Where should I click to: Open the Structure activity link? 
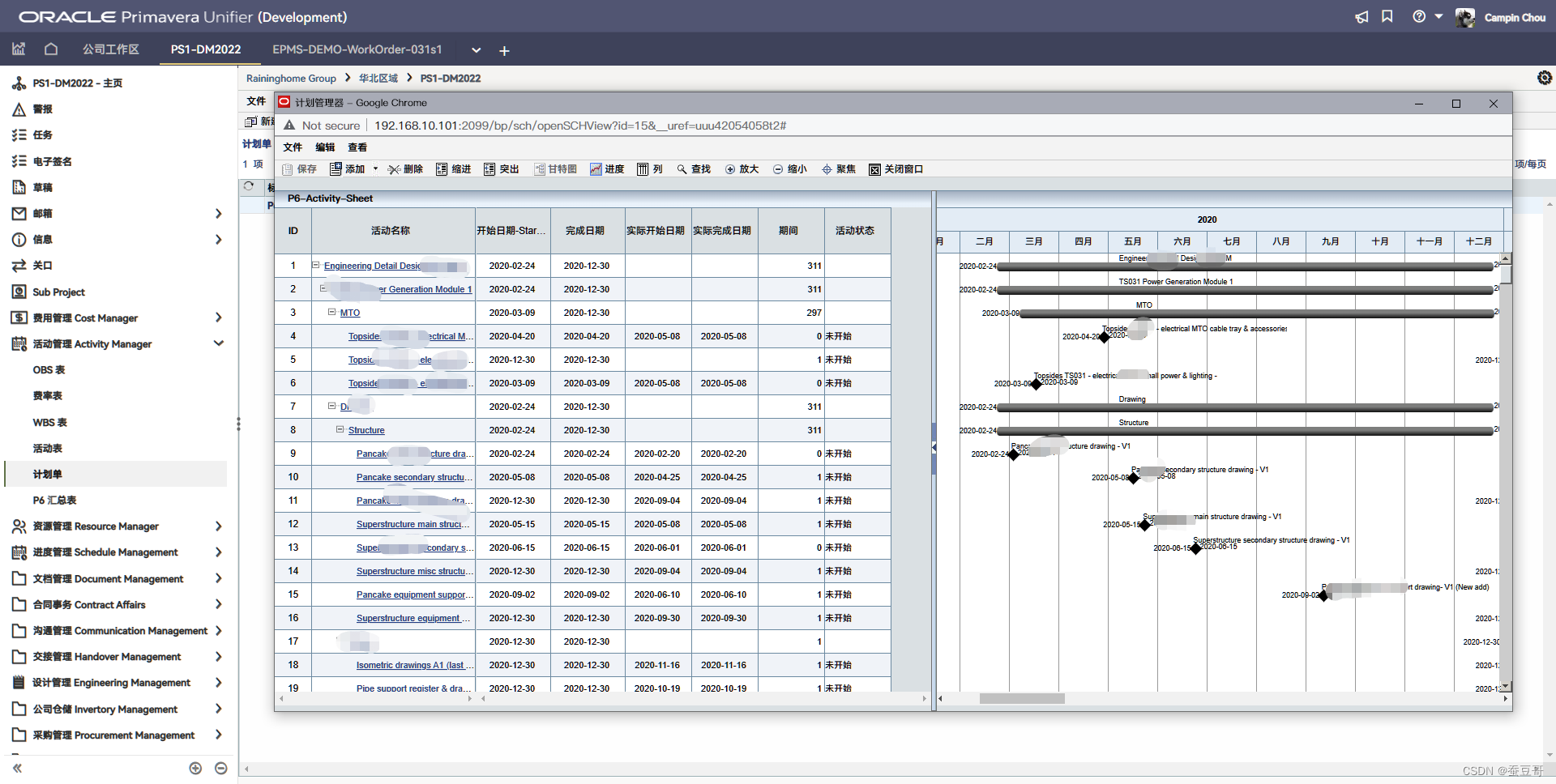[x=366, y=430]
